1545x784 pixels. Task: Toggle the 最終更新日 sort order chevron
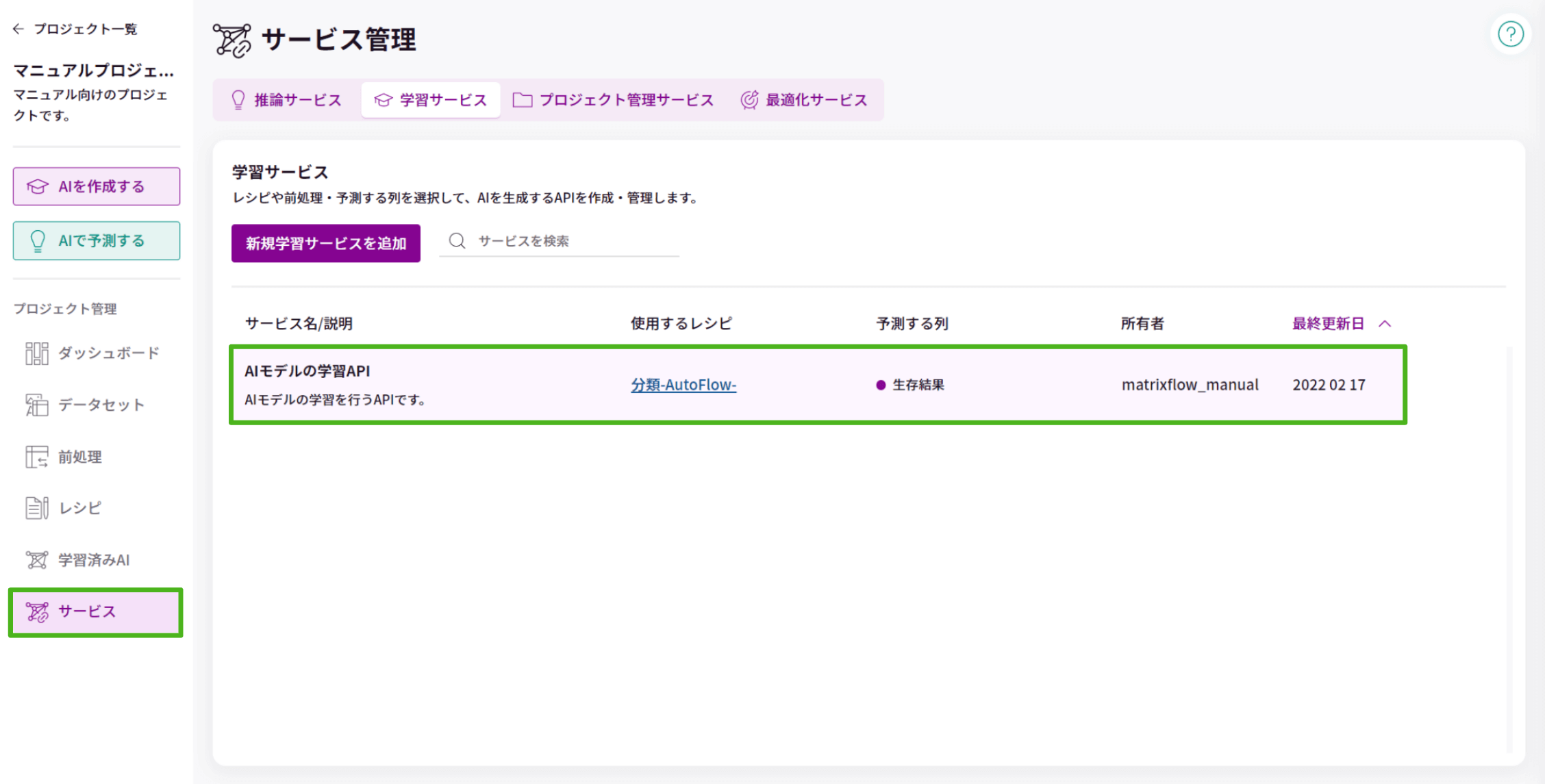tap(1386, 323)
